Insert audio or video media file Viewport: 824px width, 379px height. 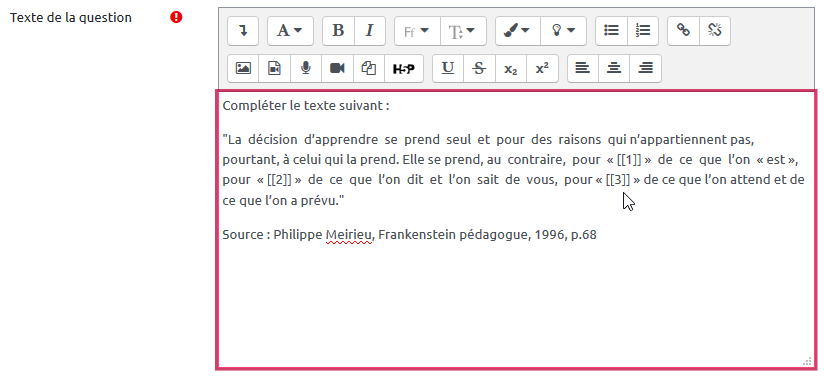tap(274, 68)
